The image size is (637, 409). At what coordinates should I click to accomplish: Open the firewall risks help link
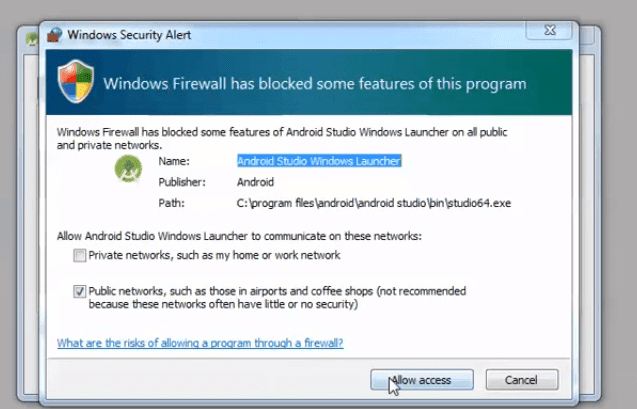point(200,342)
